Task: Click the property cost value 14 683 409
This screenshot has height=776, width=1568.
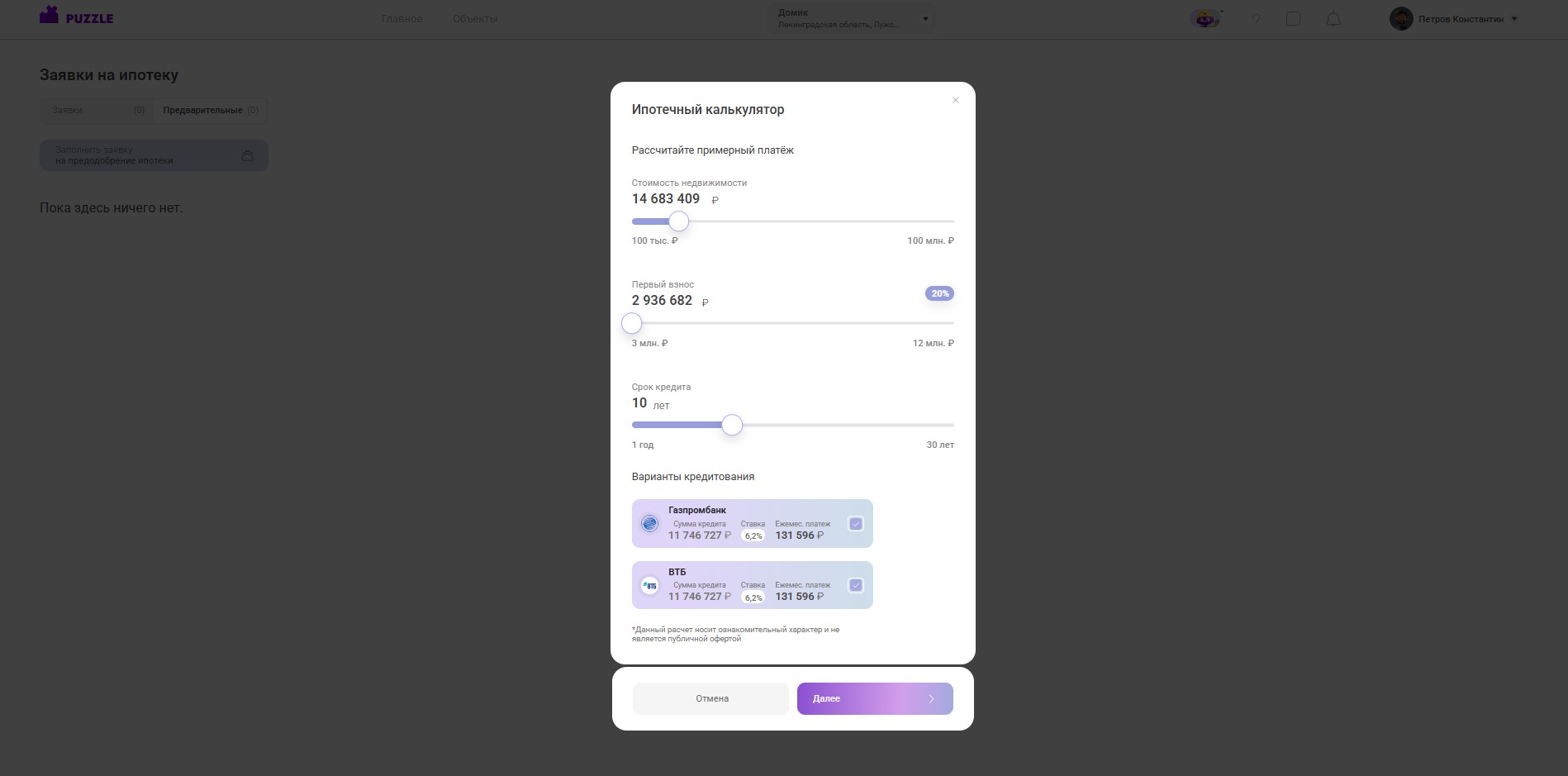Action: point(665,199)
